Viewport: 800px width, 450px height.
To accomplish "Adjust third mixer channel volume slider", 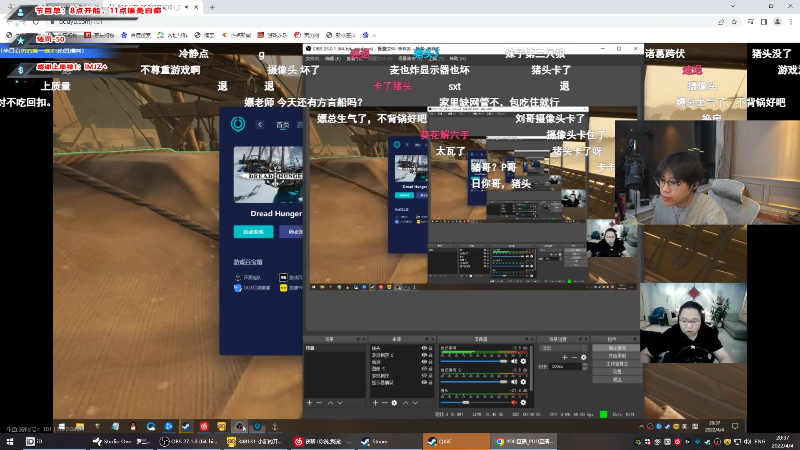I will (475, 403).
